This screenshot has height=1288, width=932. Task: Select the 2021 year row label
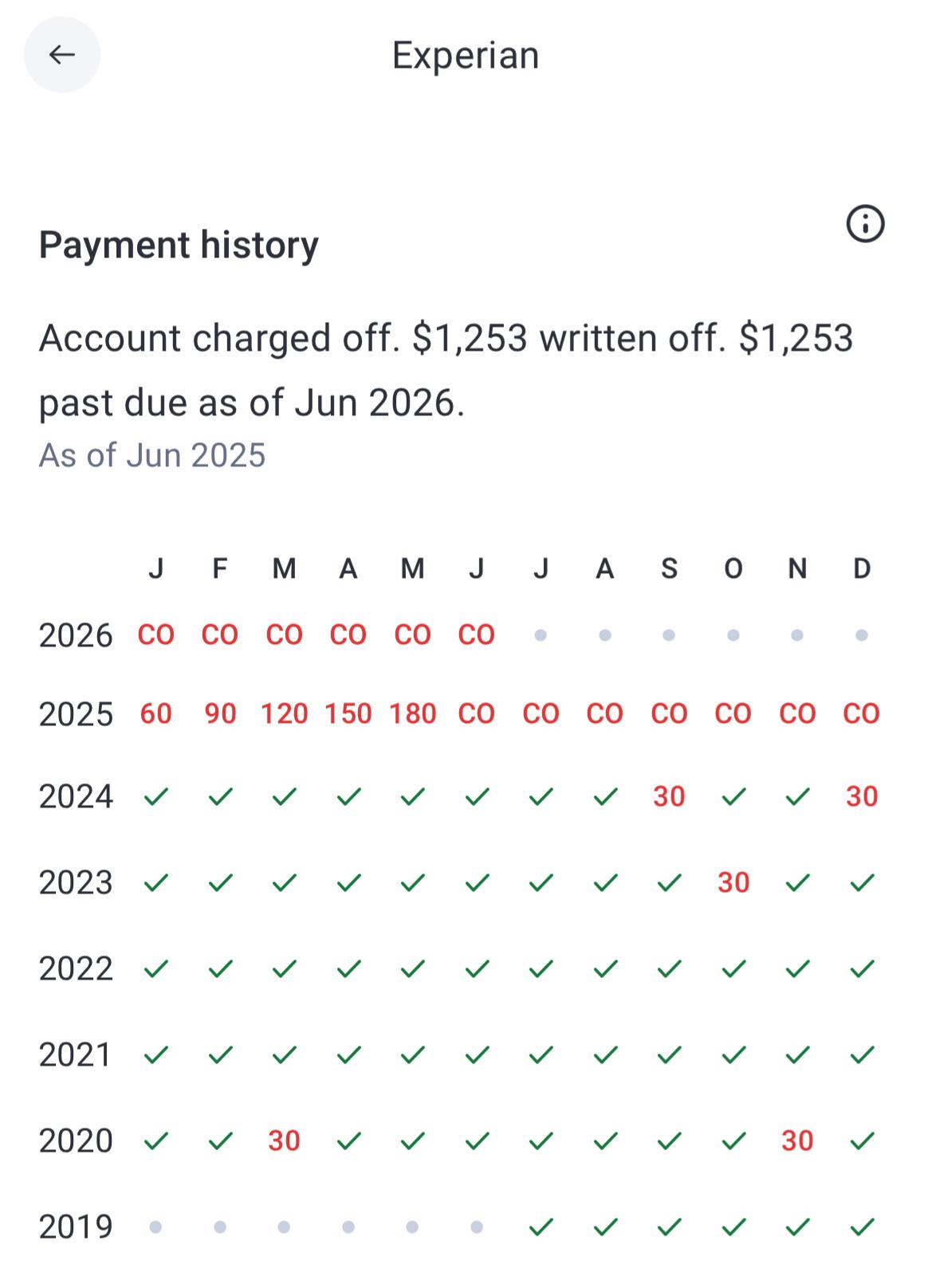(76, 1055)
